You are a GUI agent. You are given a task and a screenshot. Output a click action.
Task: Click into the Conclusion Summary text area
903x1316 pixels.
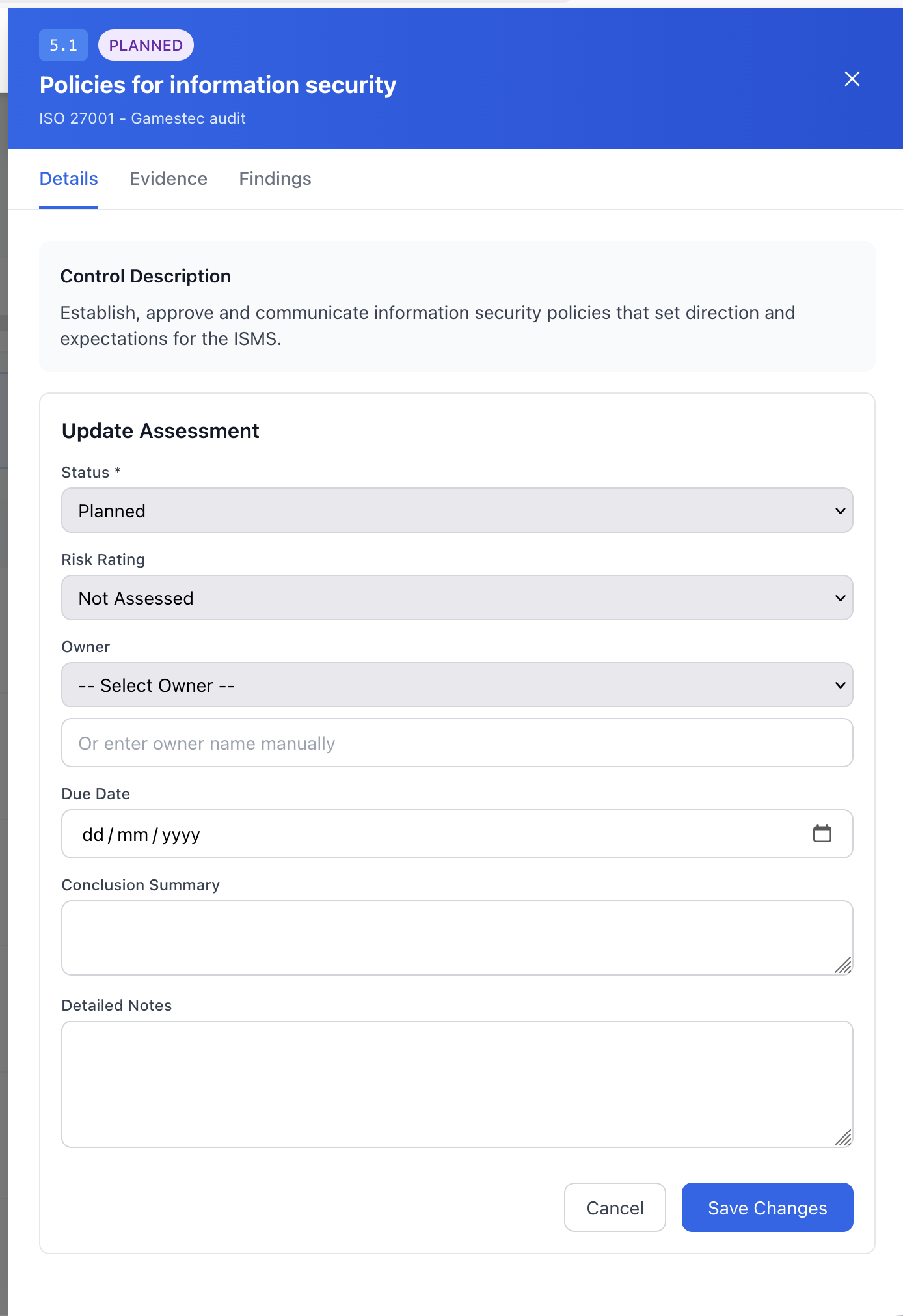[457, 938]
